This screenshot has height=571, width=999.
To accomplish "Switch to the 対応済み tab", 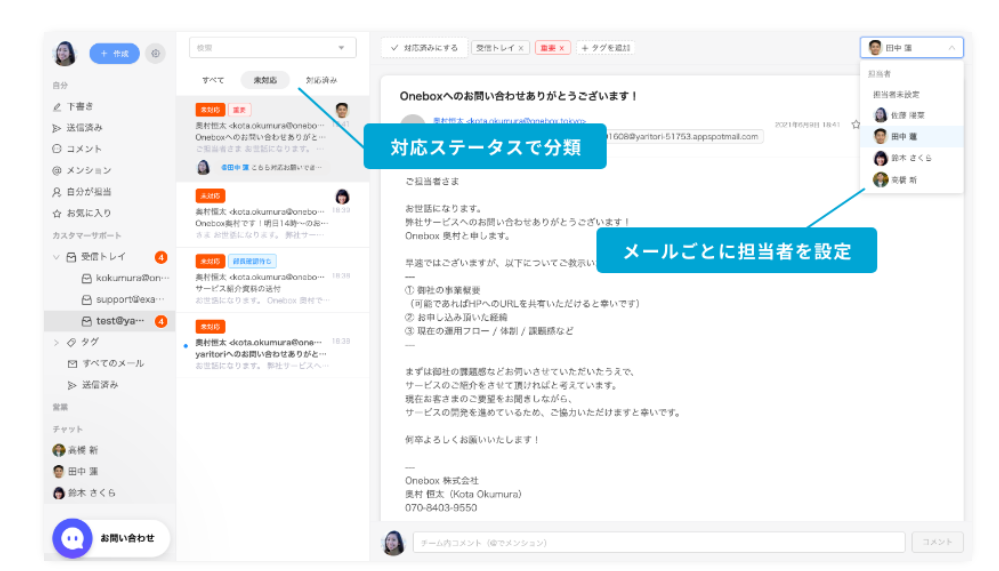I will coord(321,80).
